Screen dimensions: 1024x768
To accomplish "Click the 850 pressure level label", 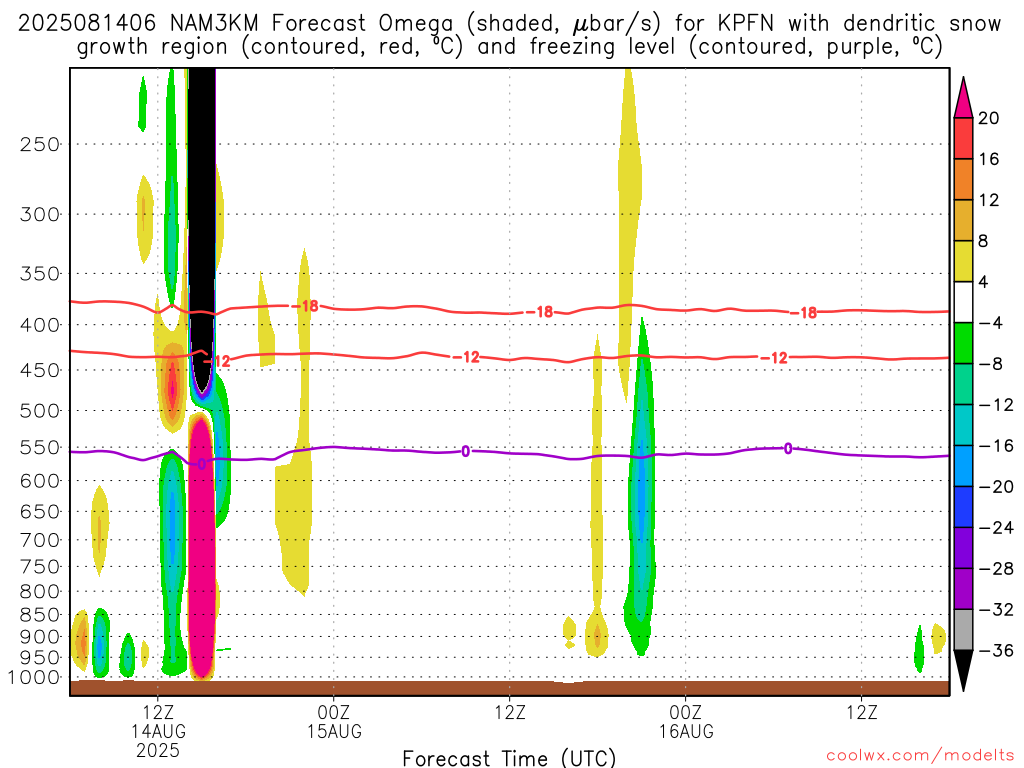I will [x=40, y=615].
